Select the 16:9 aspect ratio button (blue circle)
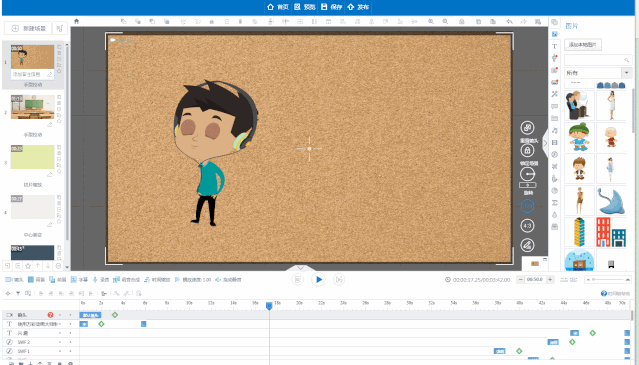This screenshot has height=365, width=639. (527, 206)
